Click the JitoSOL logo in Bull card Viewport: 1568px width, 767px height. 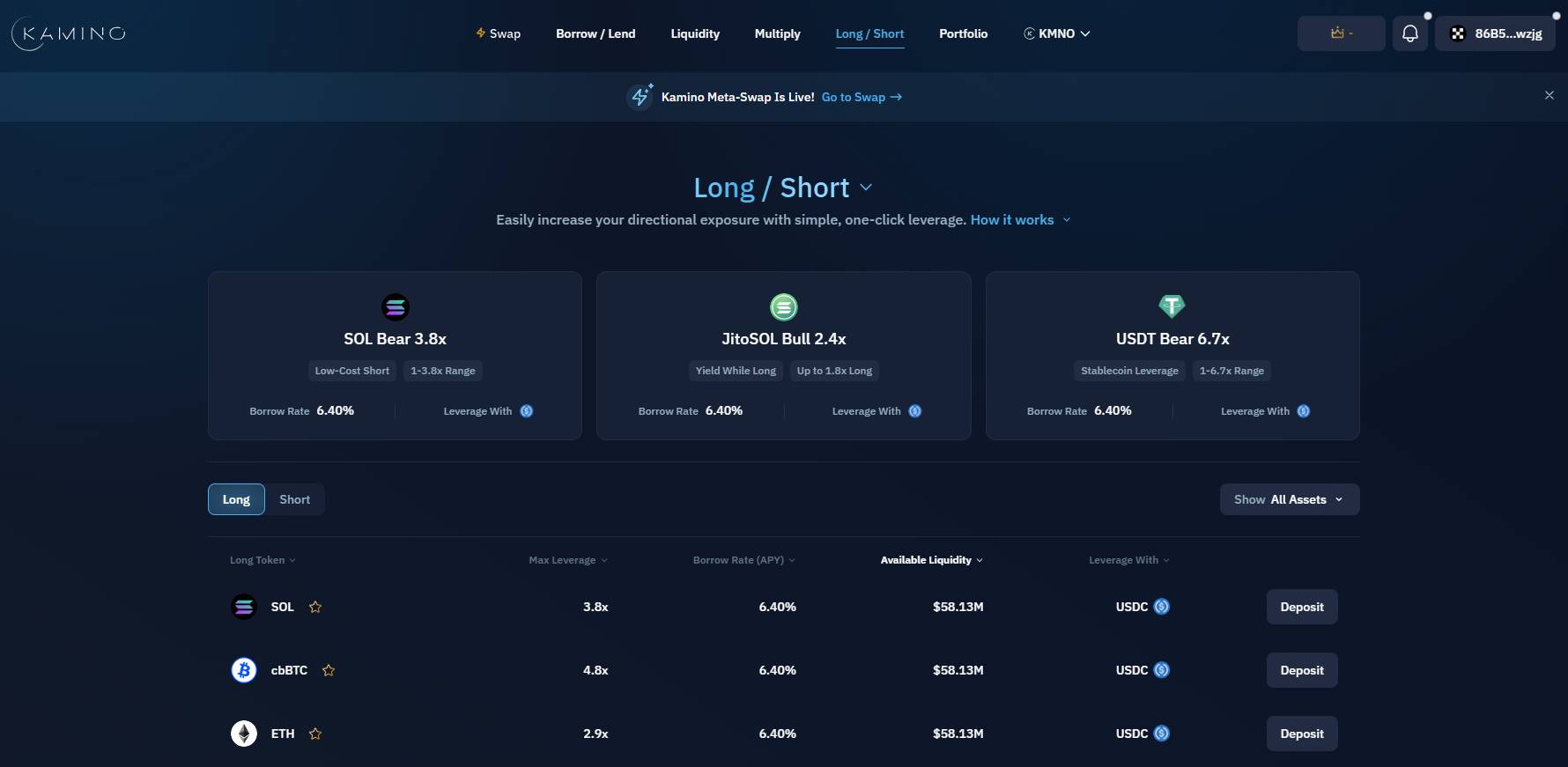(x=784, y=307)
